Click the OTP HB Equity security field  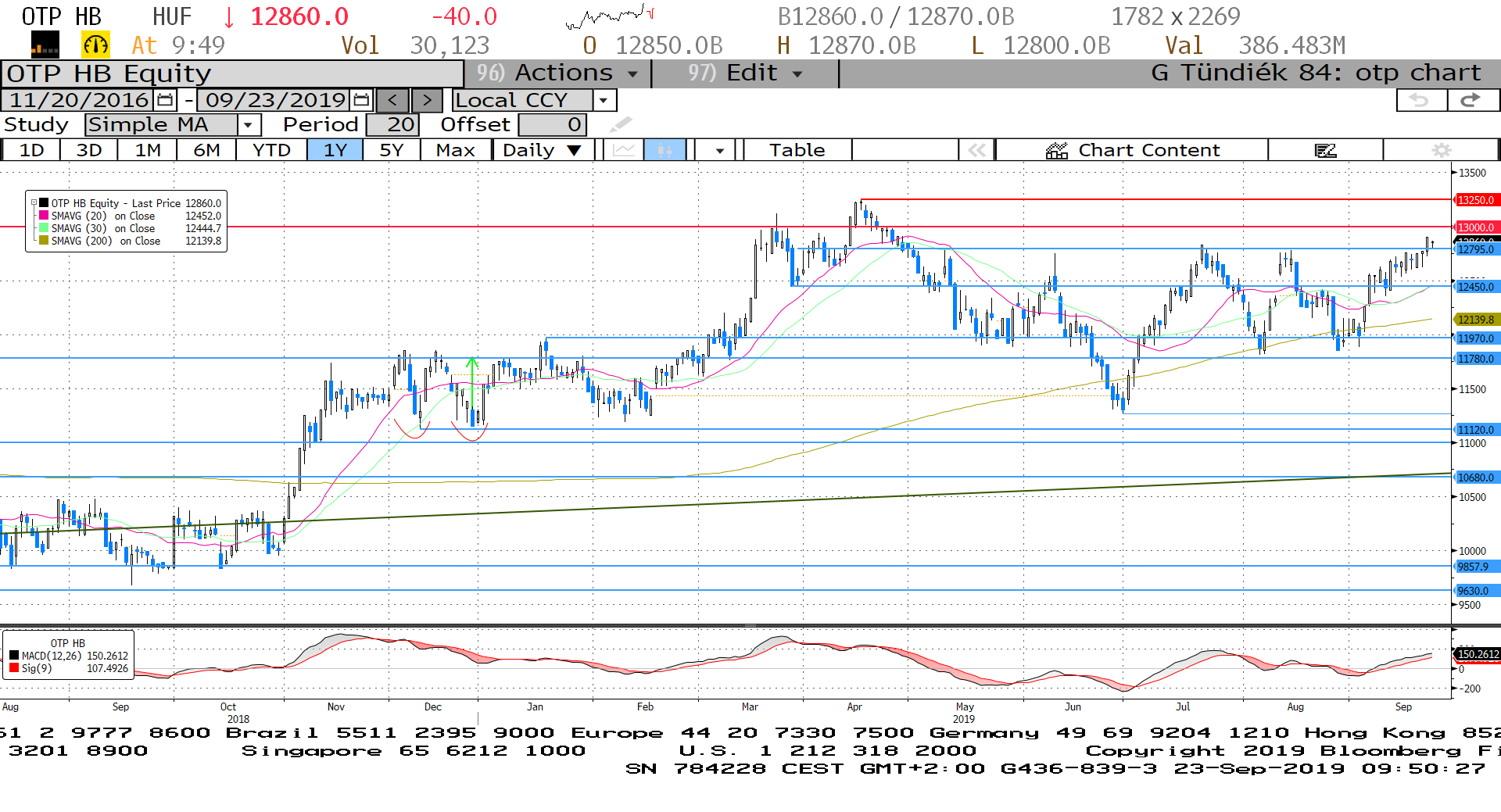click(x=232, y=73)
